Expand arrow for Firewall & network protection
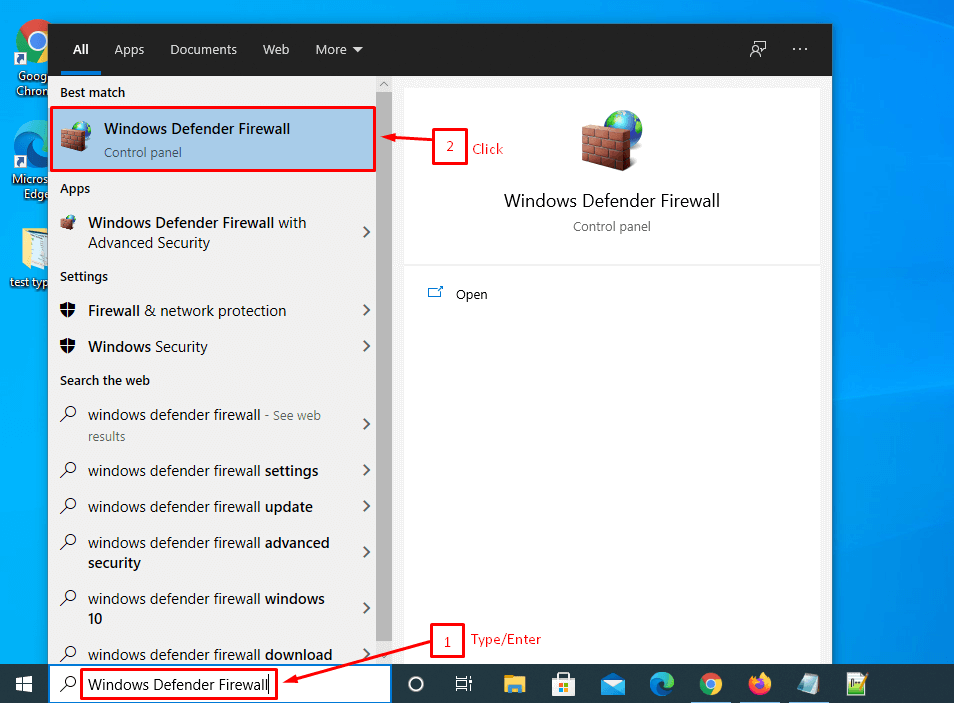 (x=366, y=310)
